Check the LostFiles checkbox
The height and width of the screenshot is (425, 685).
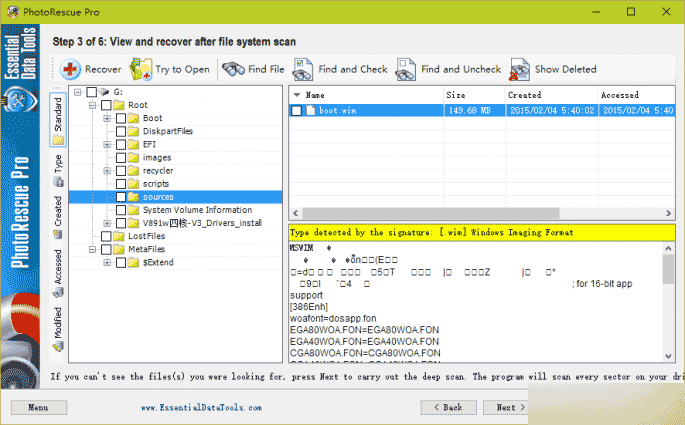pos(106,236)
